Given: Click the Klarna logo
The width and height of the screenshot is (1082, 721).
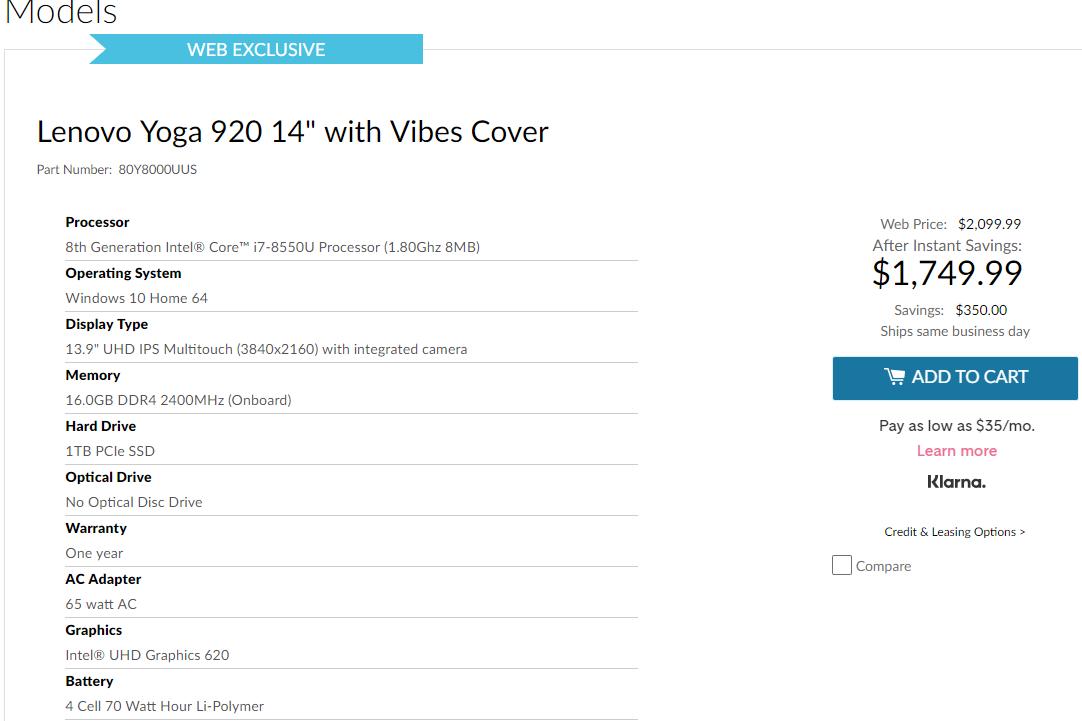Looking at the screenshot, I should tap(956, 482).
